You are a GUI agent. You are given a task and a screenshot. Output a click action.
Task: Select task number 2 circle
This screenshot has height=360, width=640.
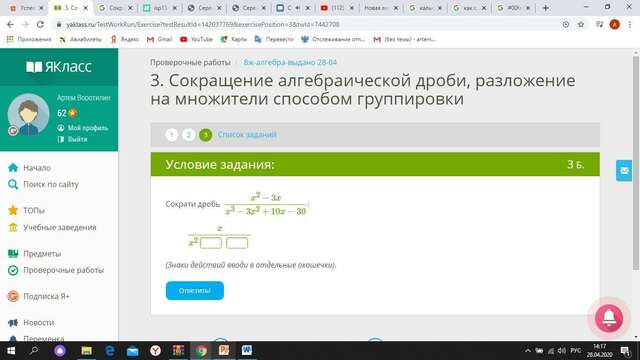[189, 135]
